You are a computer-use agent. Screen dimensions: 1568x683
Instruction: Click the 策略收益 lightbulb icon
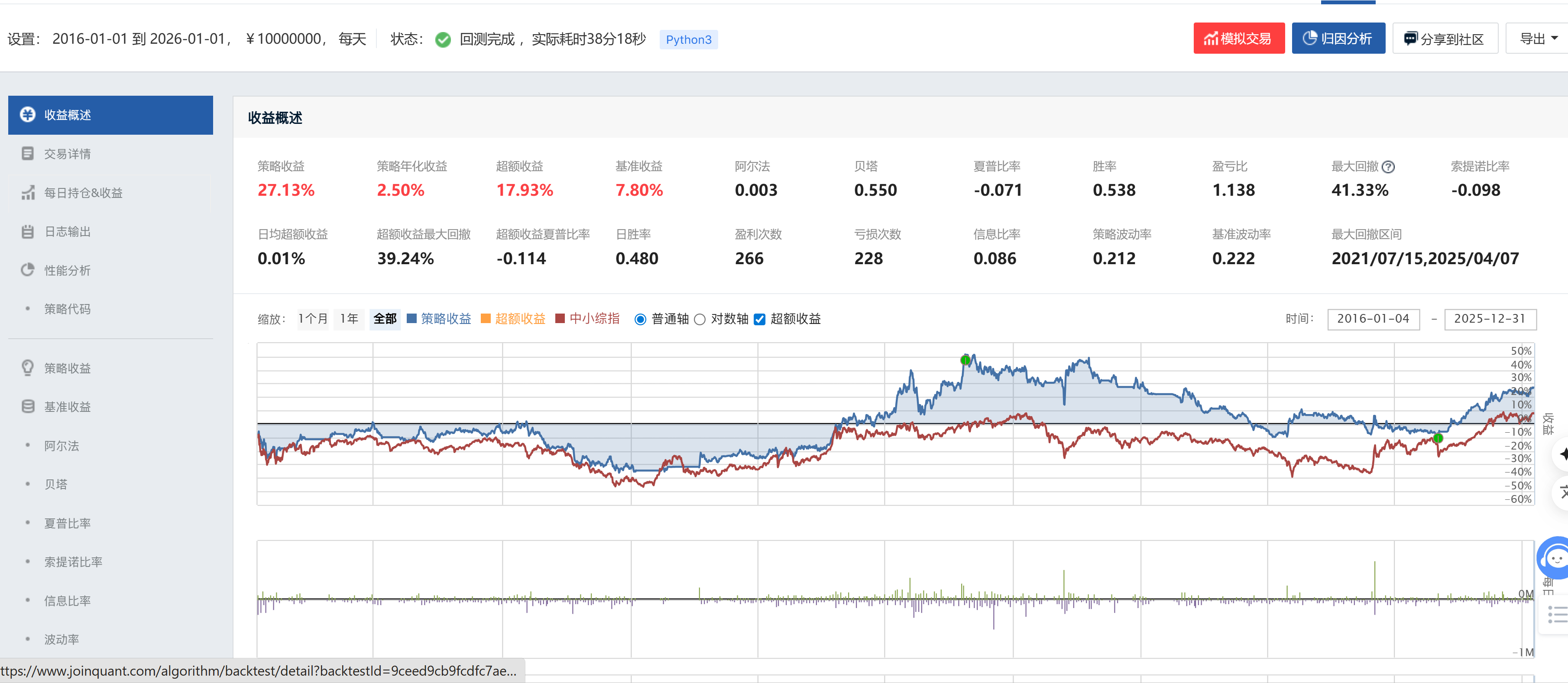[x=28, y=368]
